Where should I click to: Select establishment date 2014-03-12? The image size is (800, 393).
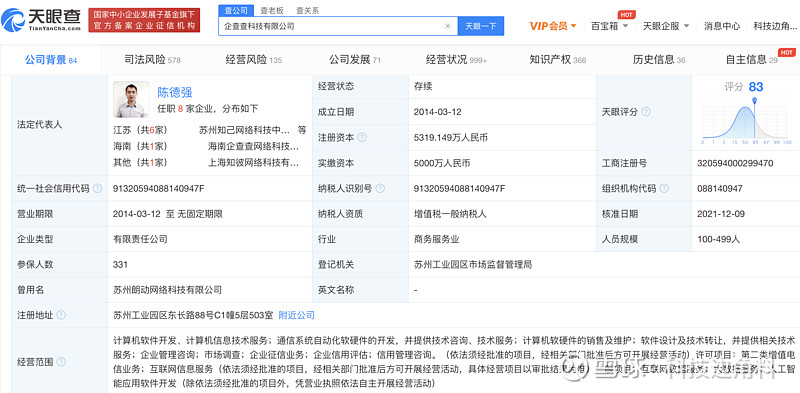[437, 112]
